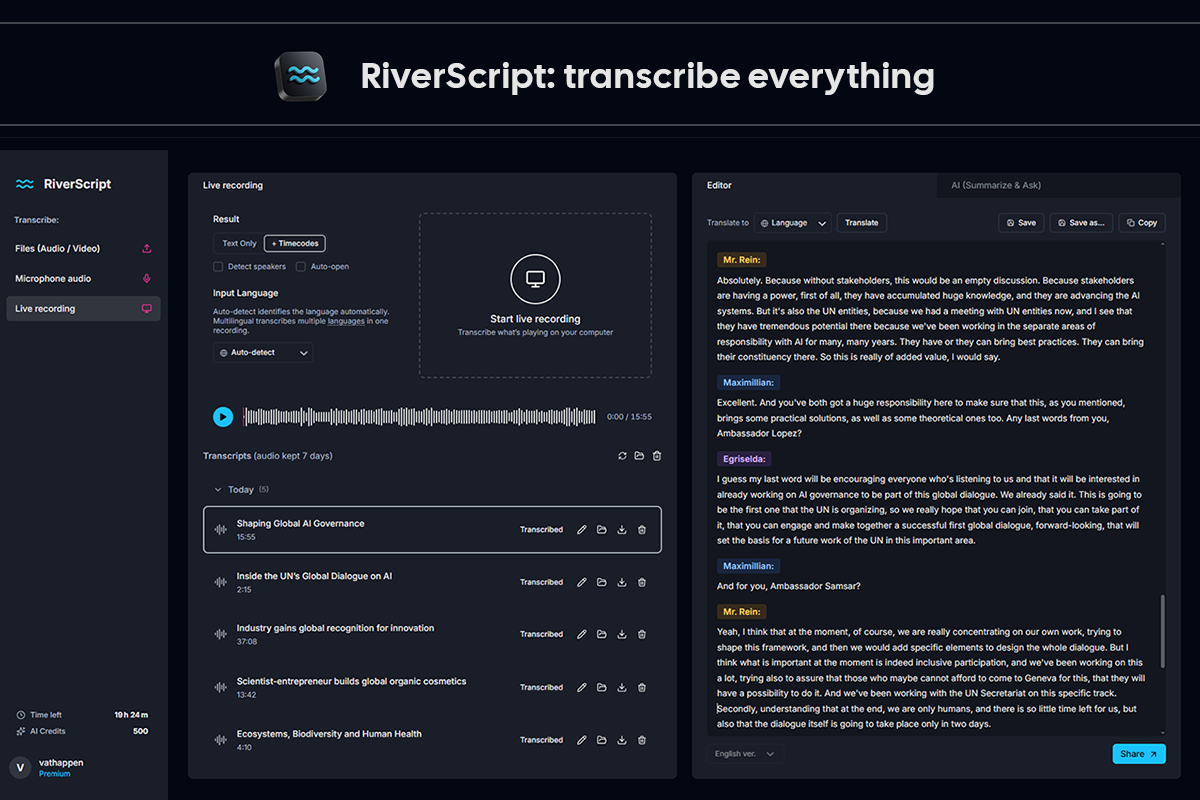This screenshot has height=800, width=1200.
Task: Click the Share button
Action: 1139,754
